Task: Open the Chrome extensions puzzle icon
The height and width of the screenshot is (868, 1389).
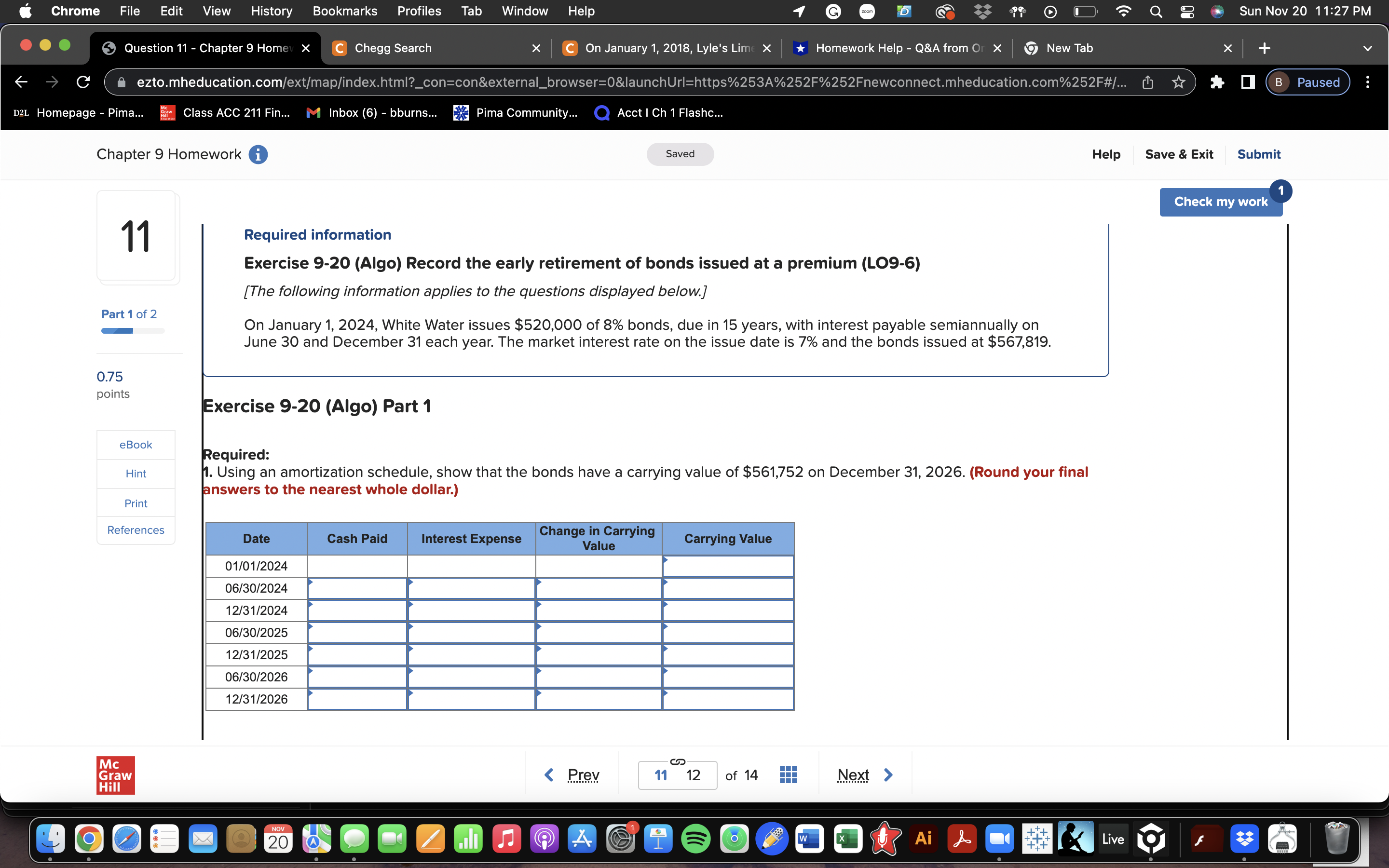Action: coord(1217,82)
